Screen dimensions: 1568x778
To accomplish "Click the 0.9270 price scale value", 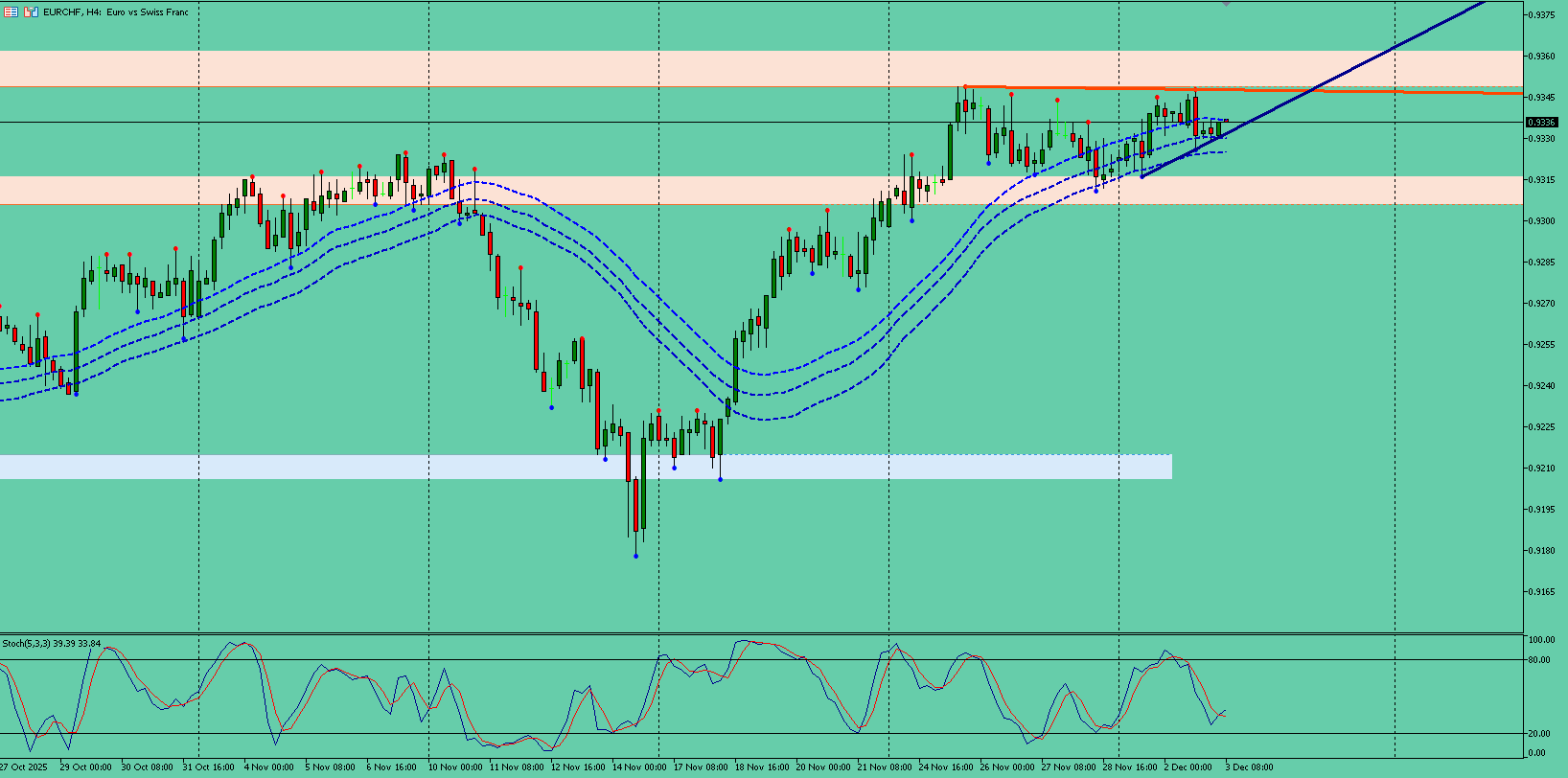I will (x=1541, y=304).
